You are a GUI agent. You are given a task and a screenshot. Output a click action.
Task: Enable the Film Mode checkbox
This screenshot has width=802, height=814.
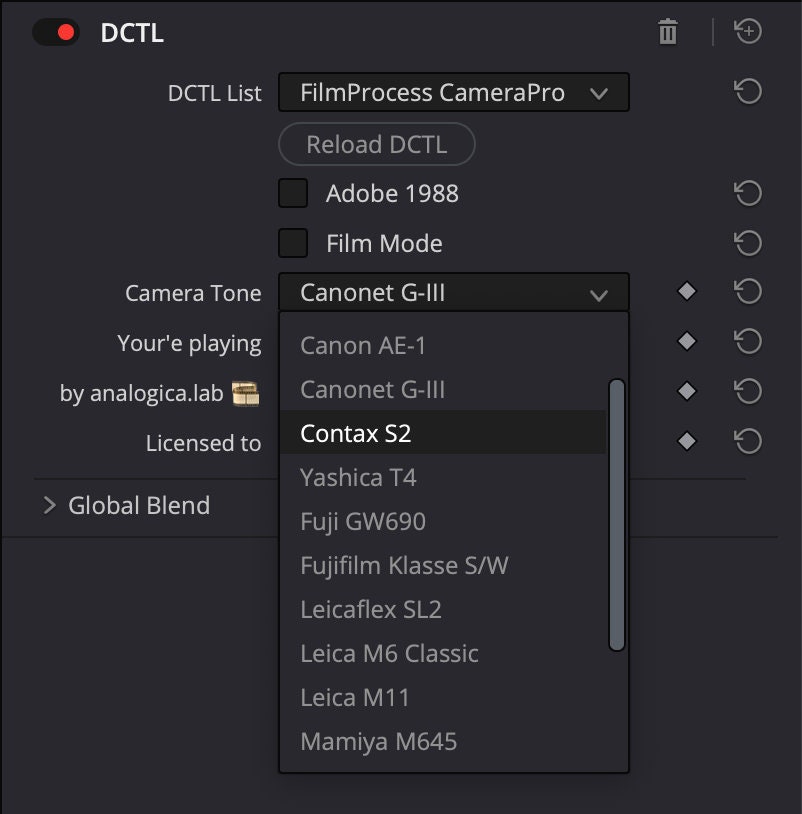click(293, 243)
